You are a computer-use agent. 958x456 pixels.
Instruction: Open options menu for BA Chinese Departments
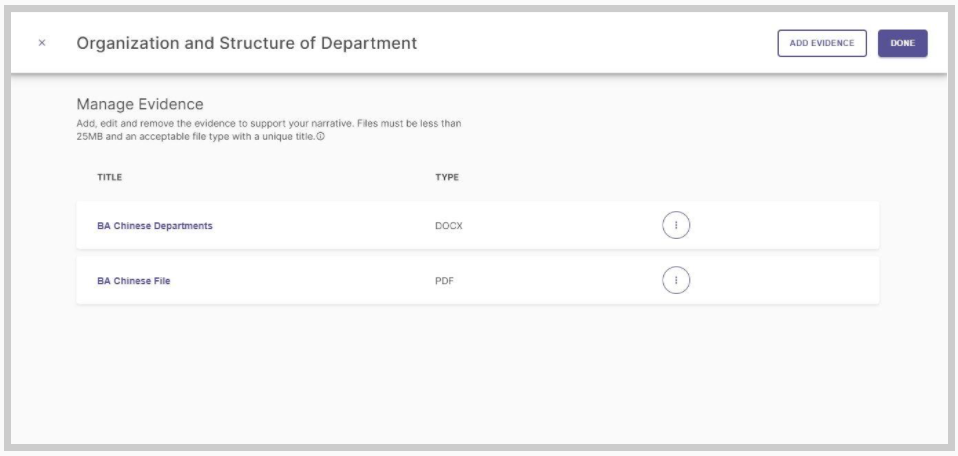(x=676, y=225)
